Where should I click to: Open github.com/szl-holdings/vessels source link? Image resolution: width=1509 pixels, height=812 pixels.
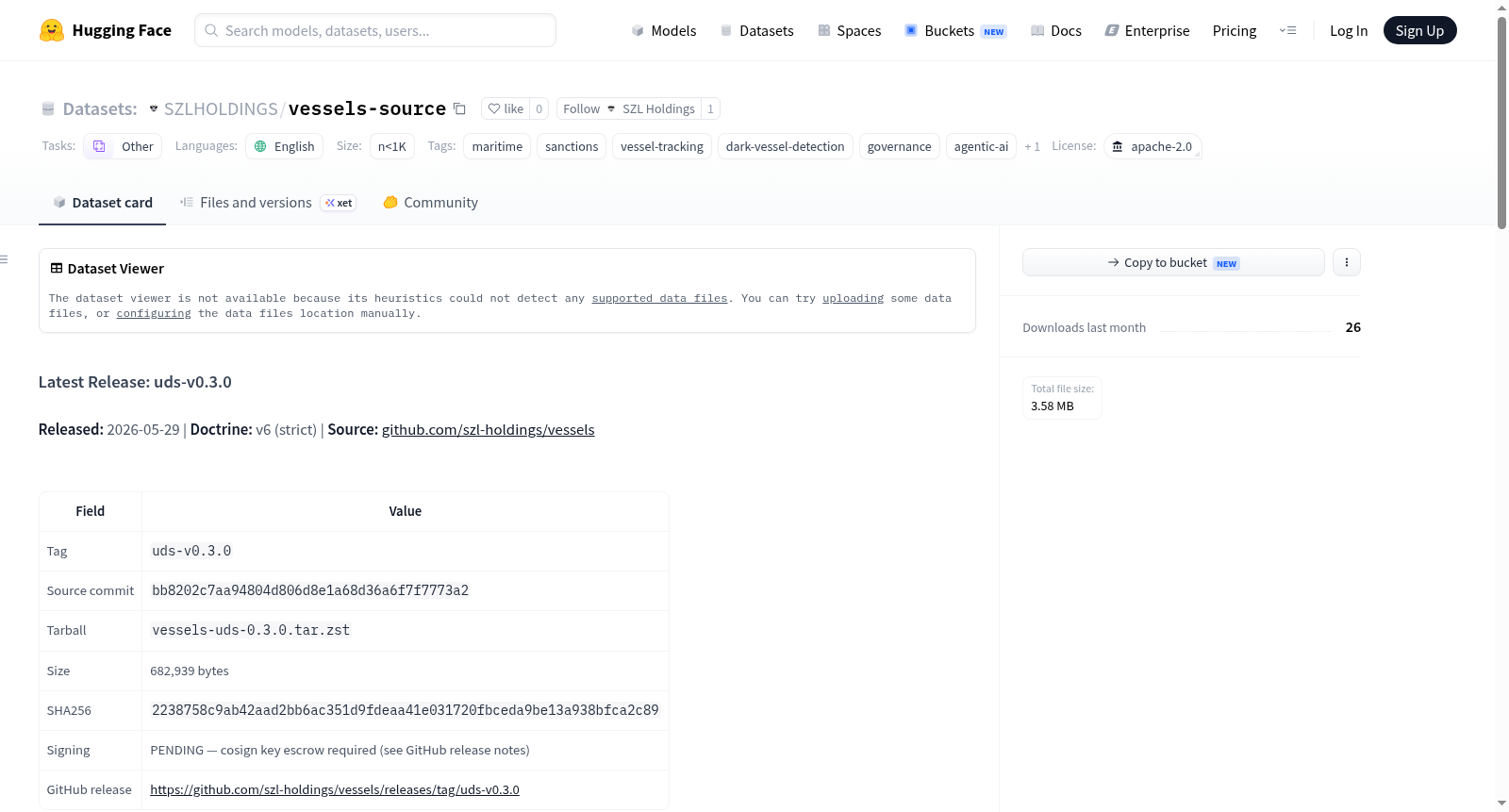(488, 429)
